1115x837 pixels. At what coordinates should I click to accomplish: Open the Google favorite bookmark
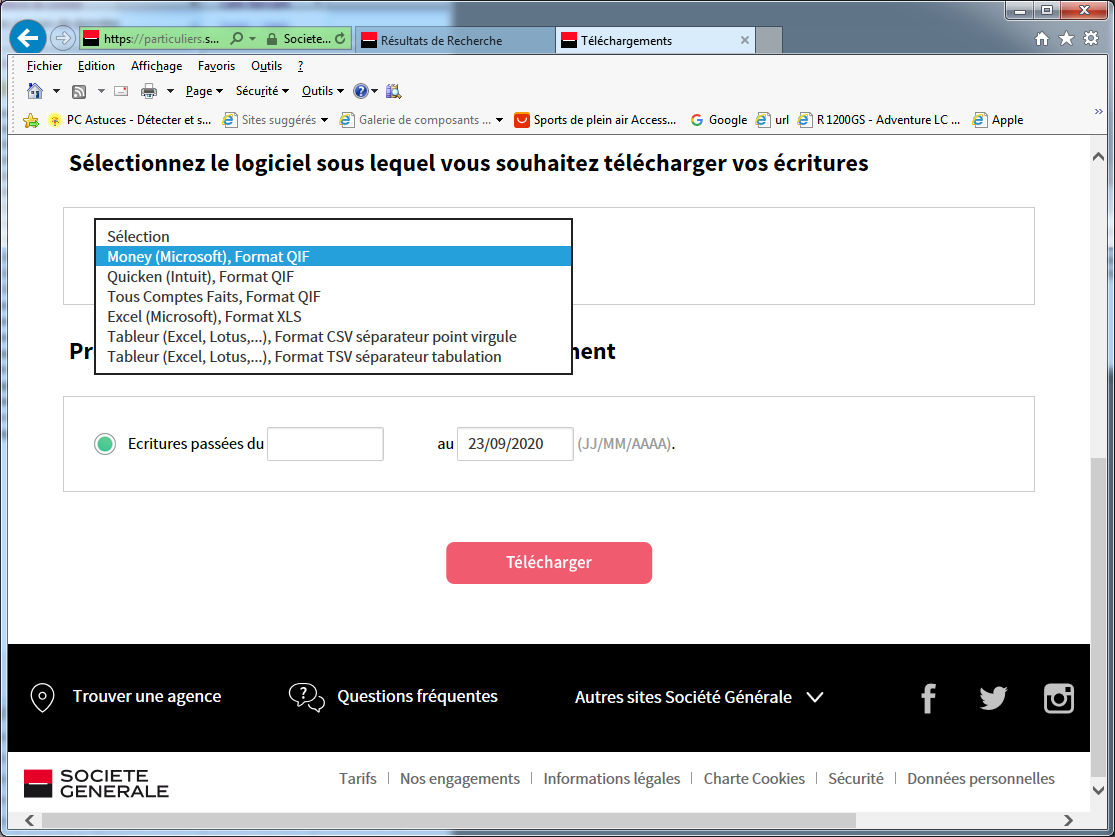pyautogui.click(x=719, y=120)
